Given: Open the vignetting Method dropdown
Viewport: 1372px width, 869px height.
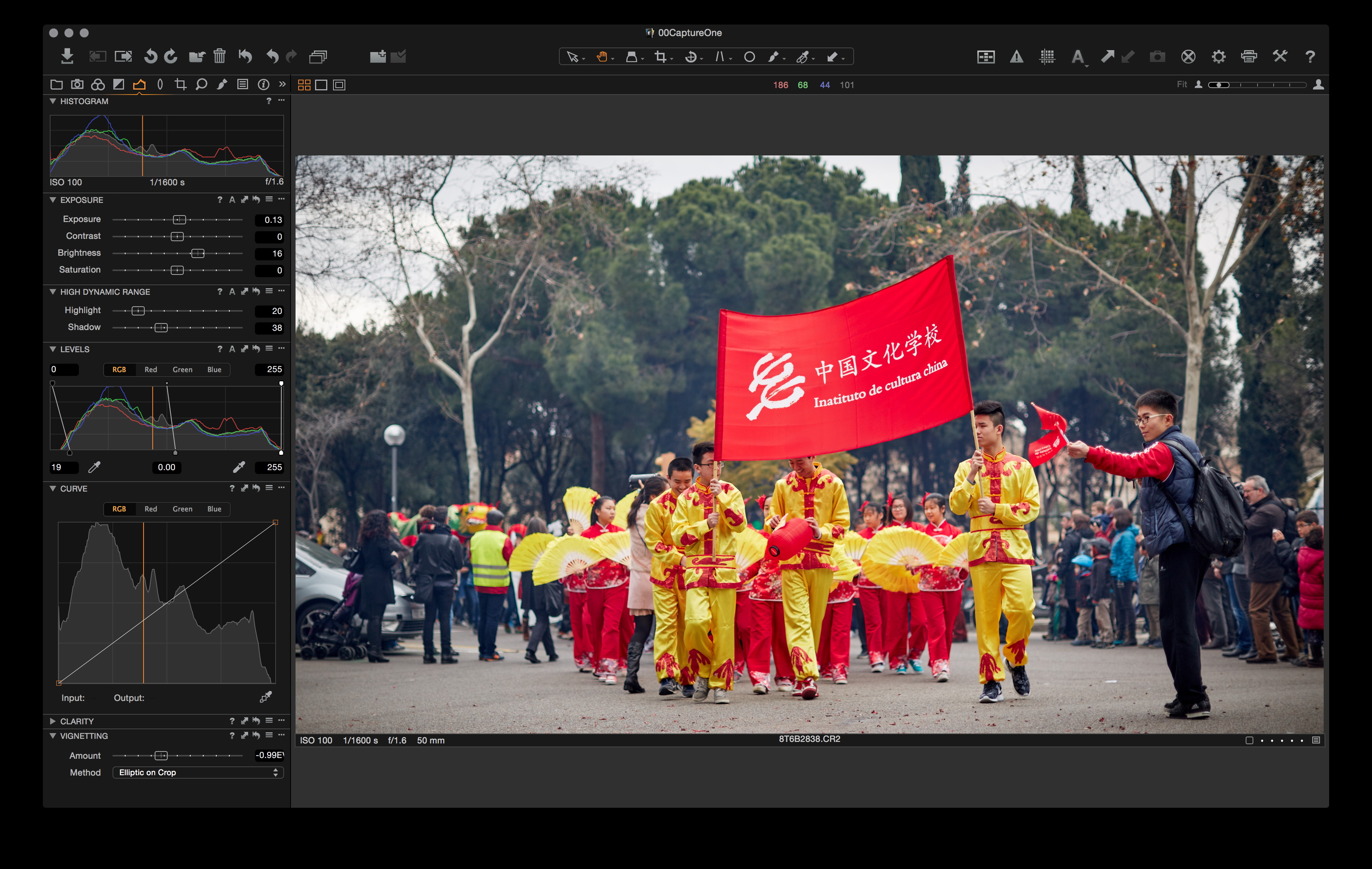Looking at the screenshot, I should point(198,772).
